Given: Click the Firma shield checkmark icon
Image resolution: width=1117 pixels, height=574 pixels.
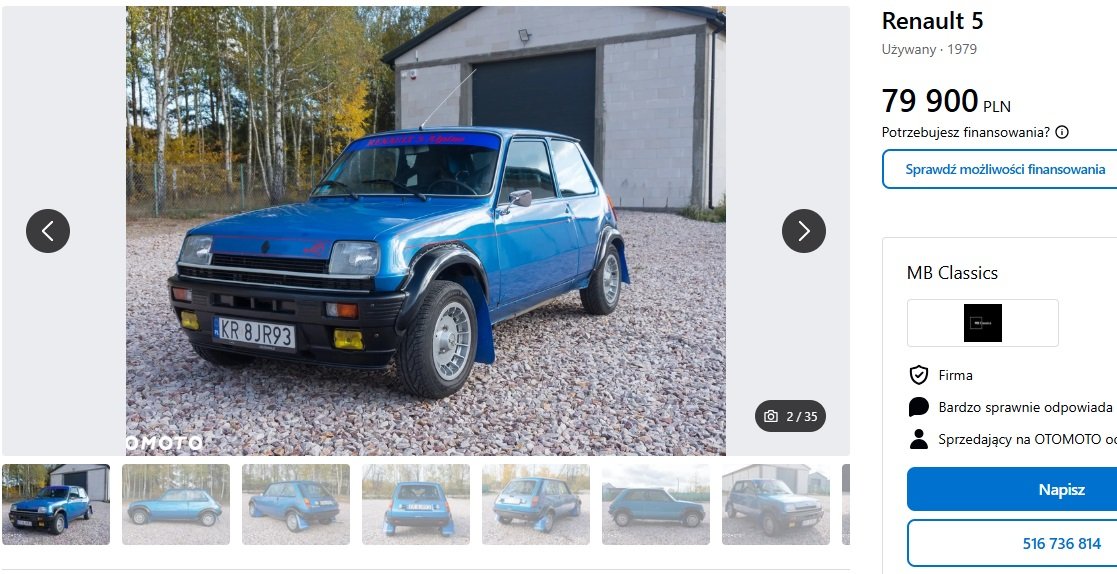Looking at the screenshot, I should 919,375.
